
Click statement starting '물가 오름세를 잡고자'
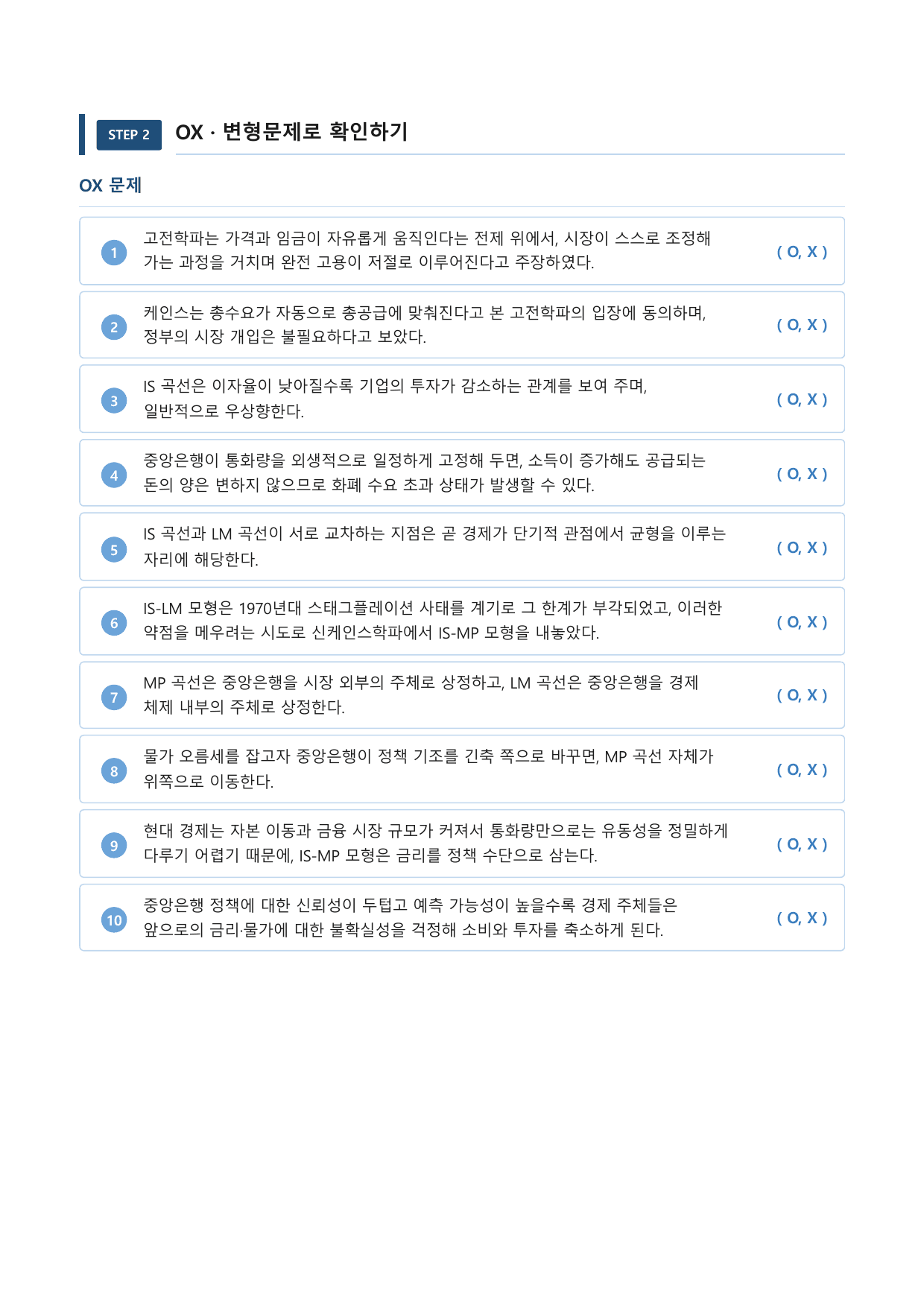(x=428, y=769)
